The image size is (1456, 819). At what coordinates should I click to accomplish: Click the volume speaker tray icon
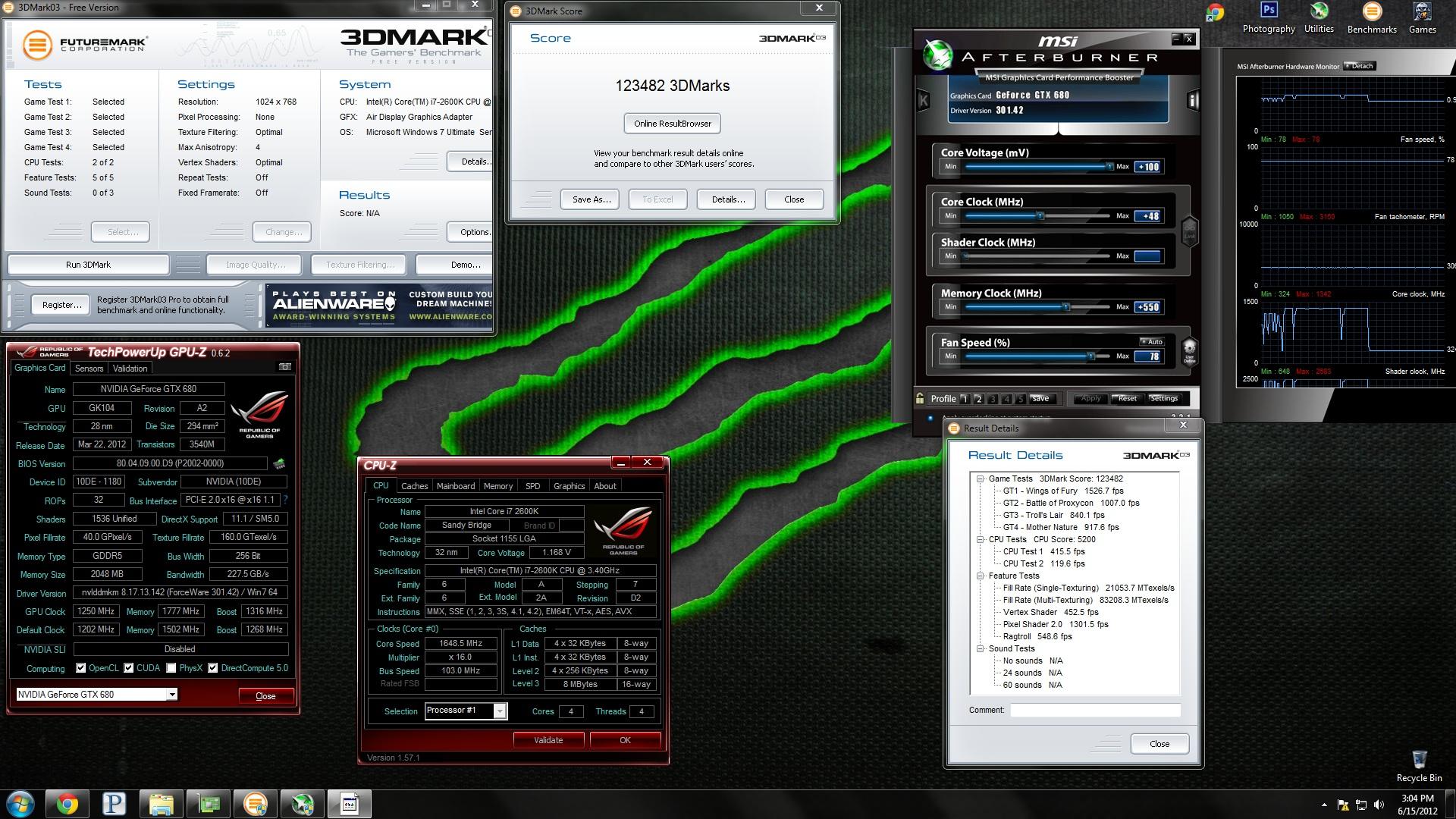[1379, 805]
